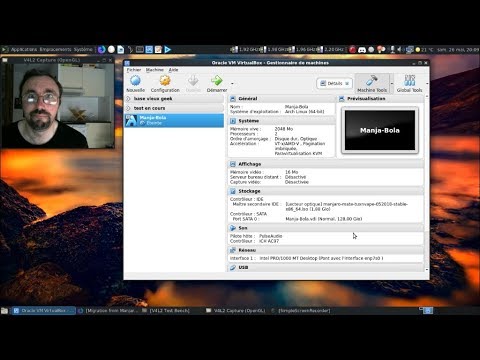The image size is (480, 360).
Task: Click the Stockage section icon
Action: tap(233, 191)
